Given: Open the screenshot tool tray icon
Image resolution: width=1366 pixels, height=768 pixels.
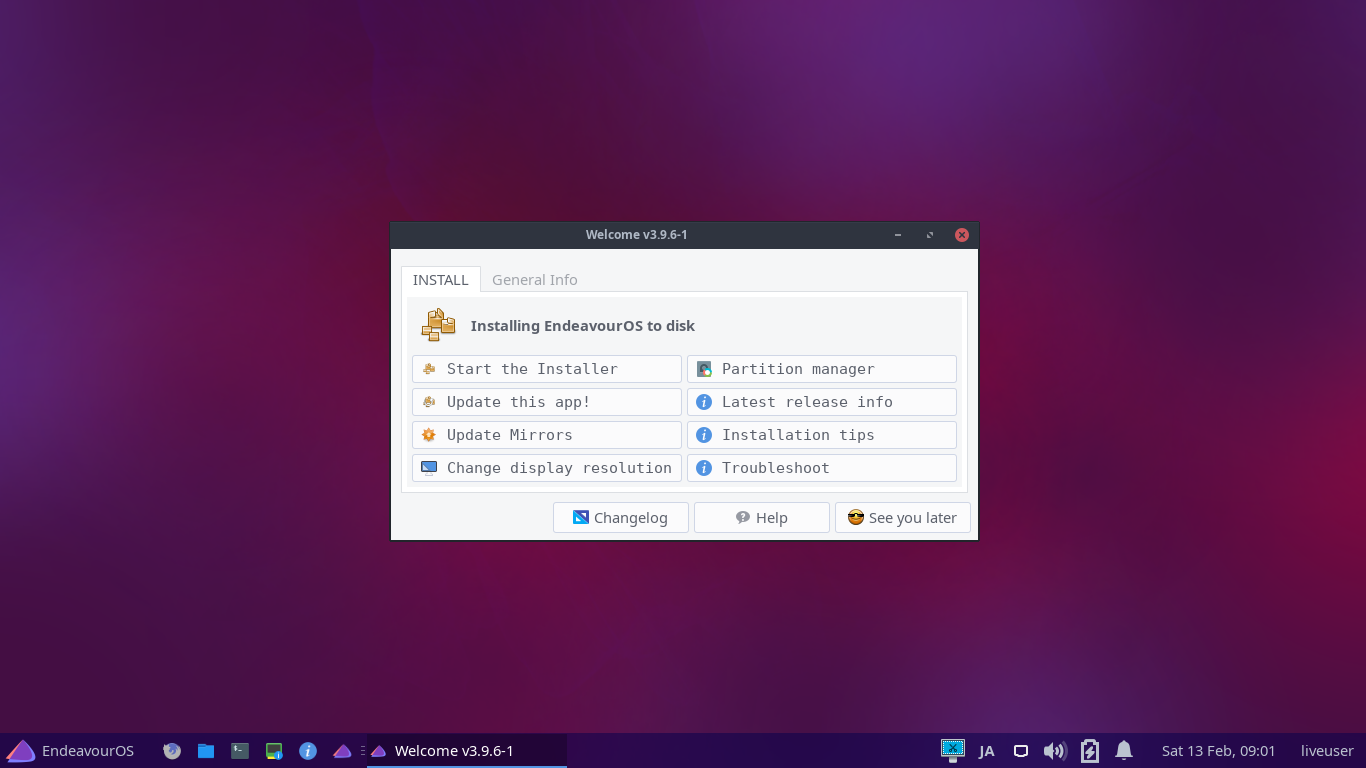Looking at the screenshot, I should 953,750.
